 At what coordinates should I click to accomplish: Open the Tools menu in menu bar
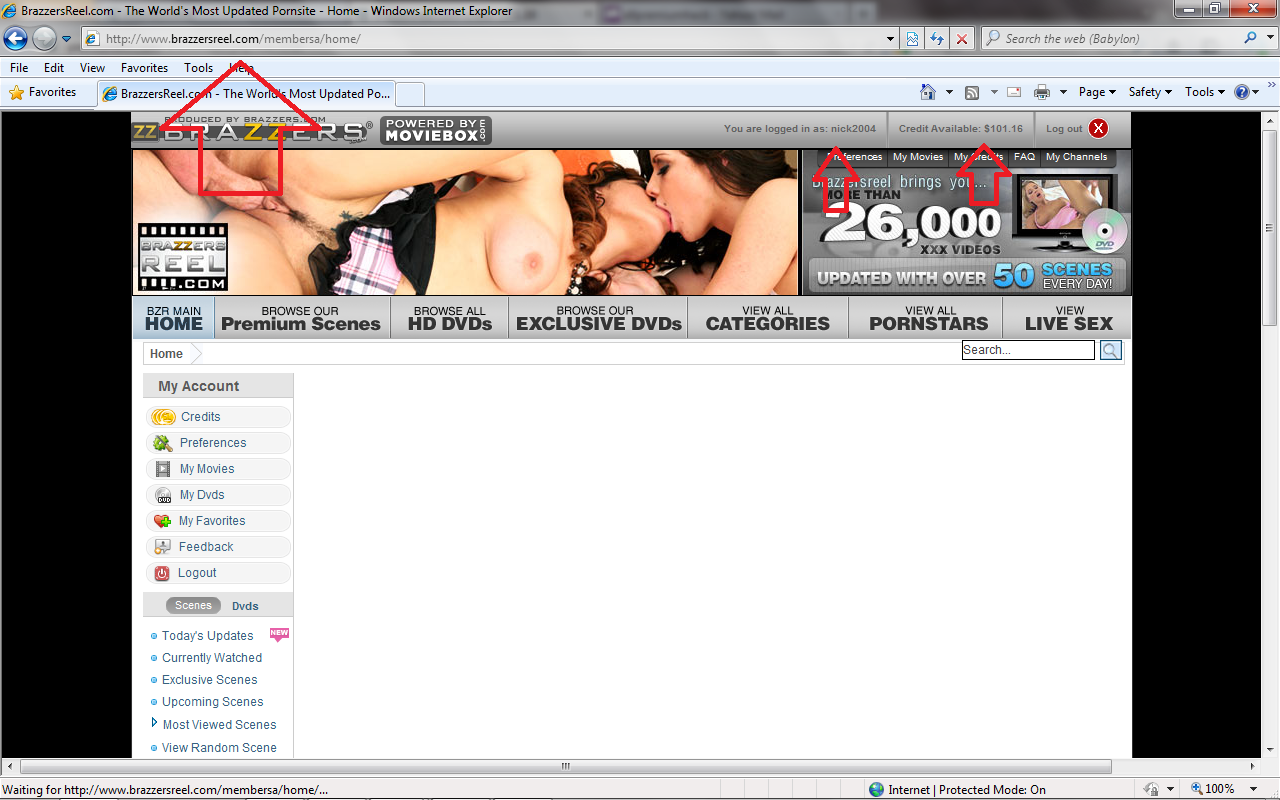tap(198, 68)
